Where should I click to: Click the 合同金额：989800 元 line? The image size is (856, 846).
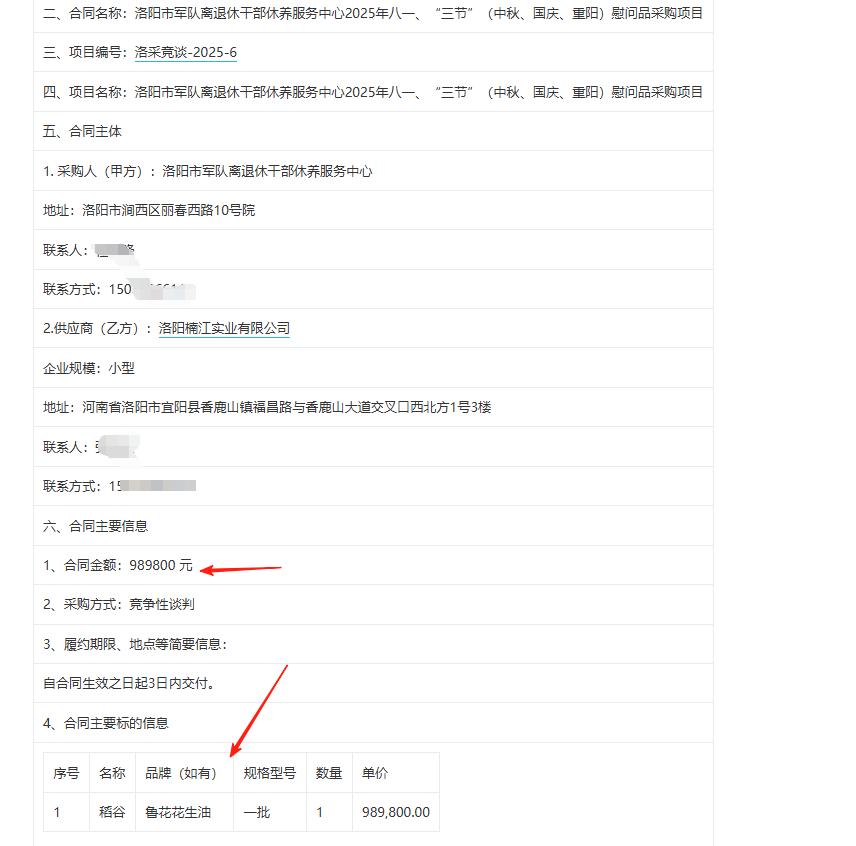tap(118, 565)
